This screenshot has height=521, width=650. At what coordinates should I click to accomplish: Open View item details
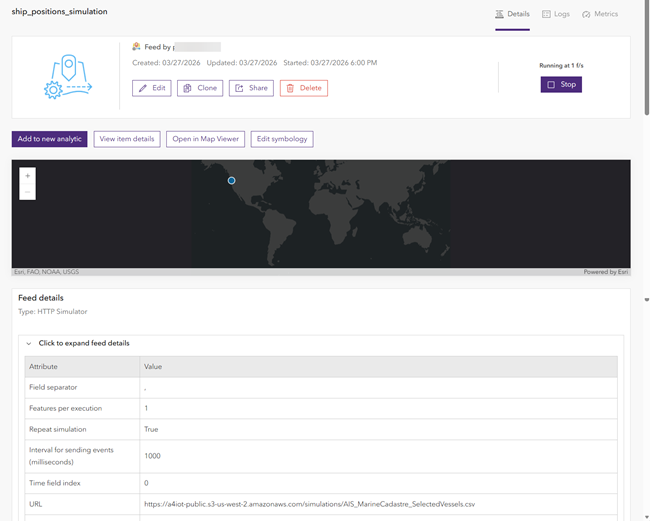[127, 139]
